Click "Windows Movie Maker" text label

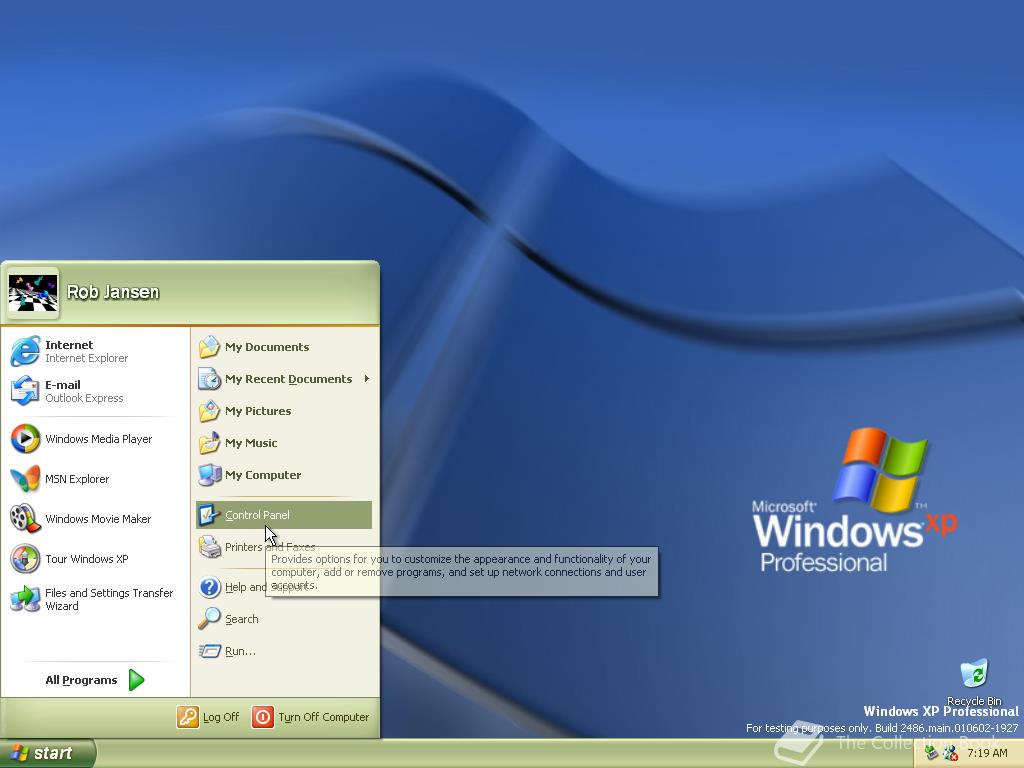[98, 519]
